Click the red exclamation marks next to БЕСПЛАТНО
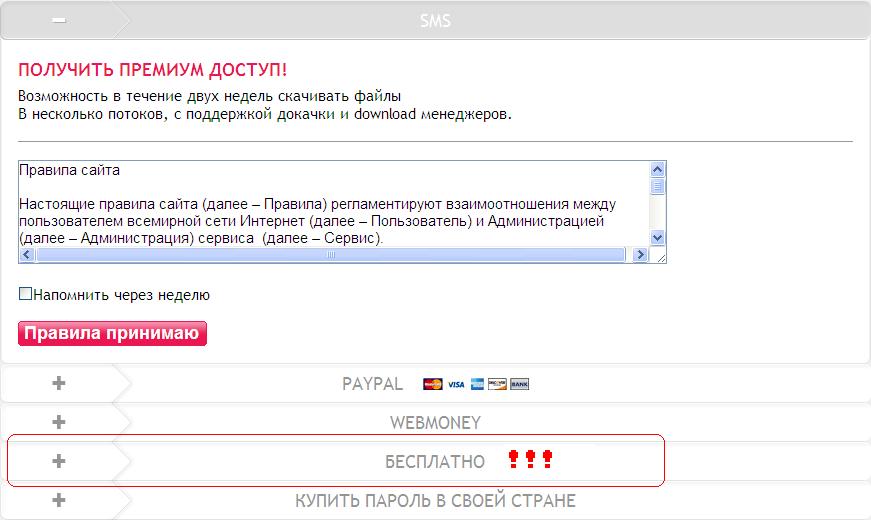This screenshot has width=871, height=520. 530,460
